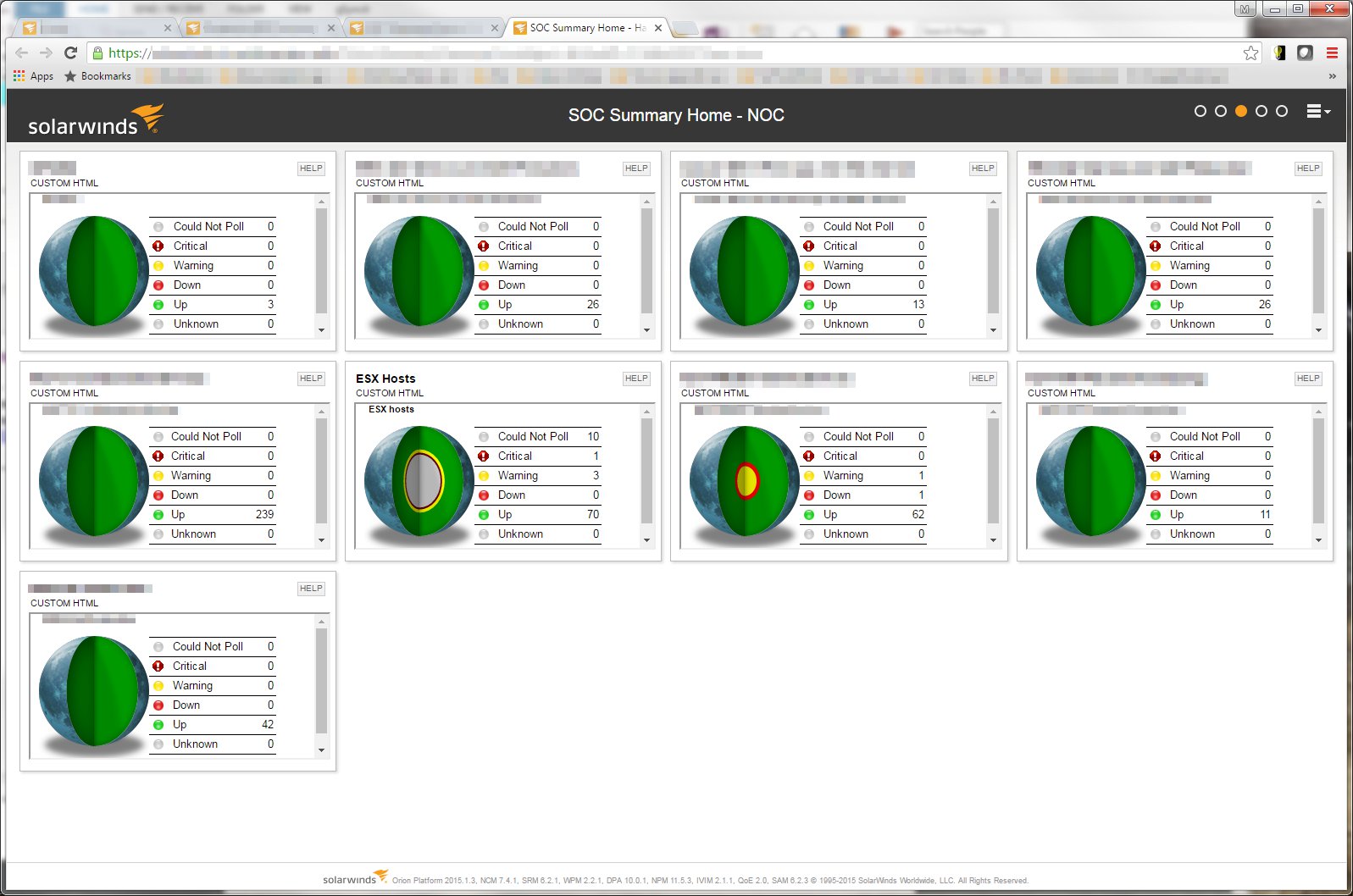The width and height of the screenshot is (1353, 896).
Task: Click the 'ESX Hosts' widget title
Action: click(385, 379)
